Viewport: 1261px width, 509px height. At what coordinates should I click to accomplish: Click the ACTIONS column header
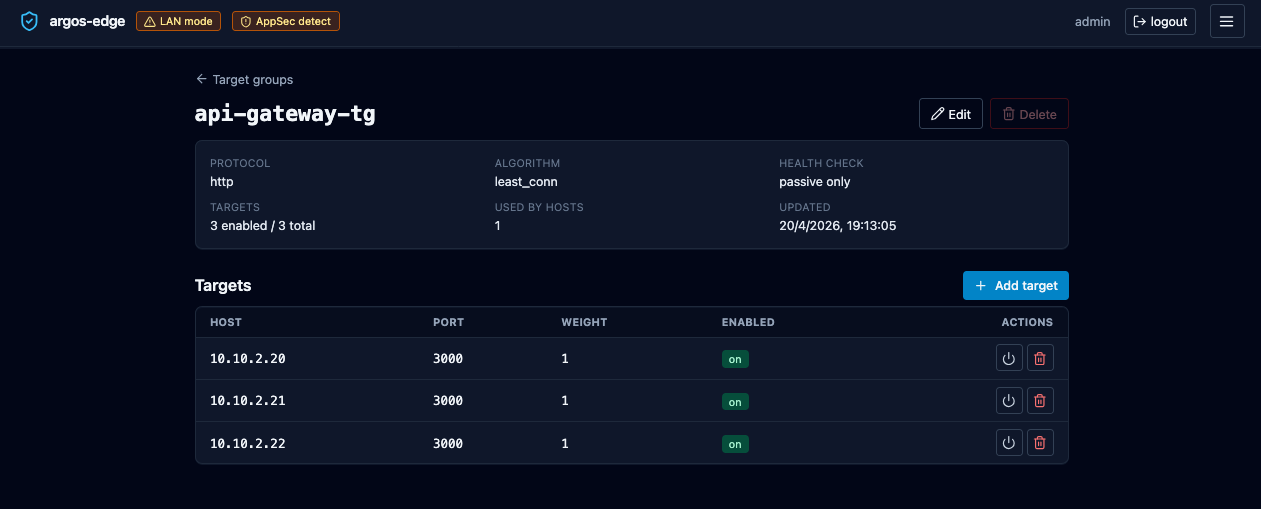pyautogui.click(x=1027, y=322)
